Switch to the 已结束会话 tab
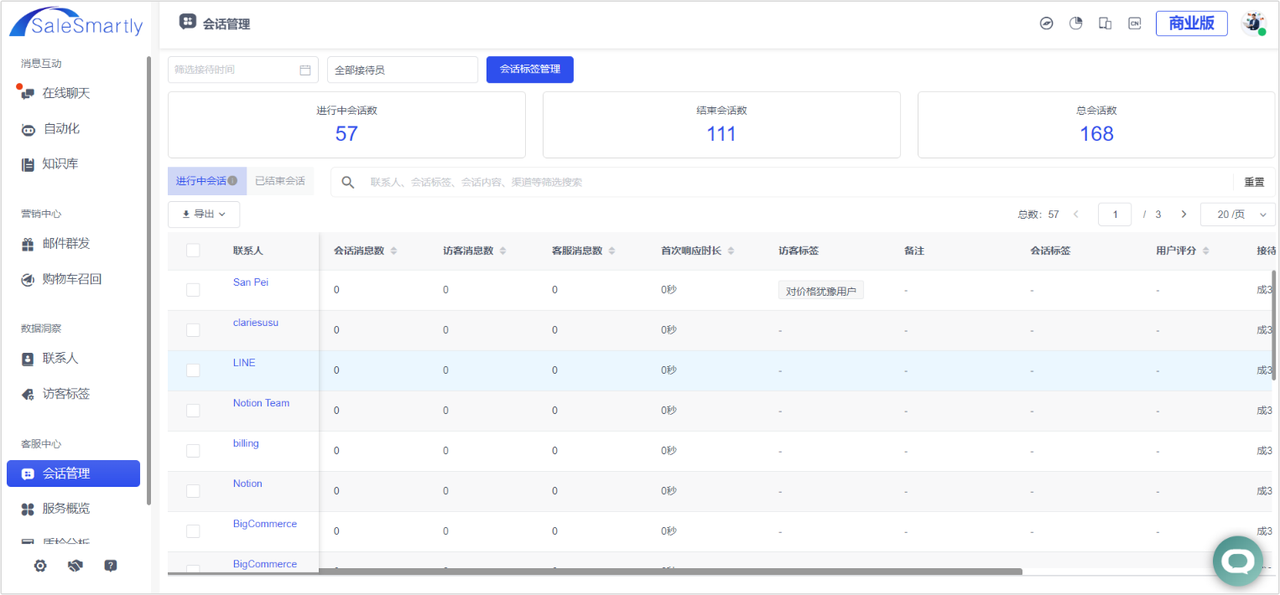The width and height of the screenshot is (1280, 595). (x=280, y=181)
